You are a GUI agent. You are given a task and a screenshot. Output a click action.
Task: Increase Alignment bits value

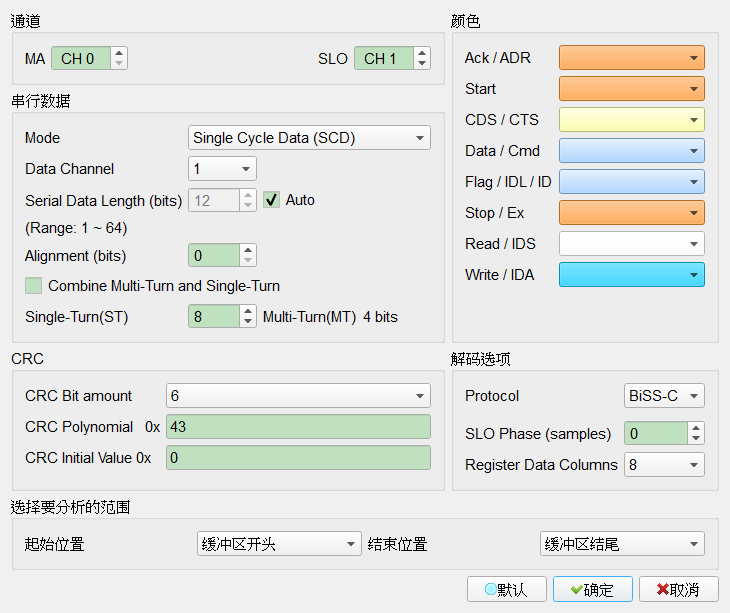click(248, 250)
